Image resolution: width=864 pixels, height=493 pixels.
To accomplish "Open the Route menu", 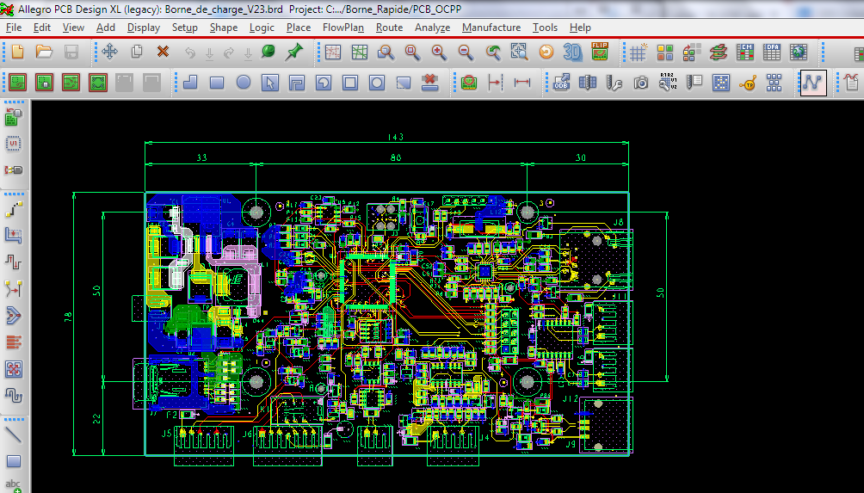I will pos(389,28).
